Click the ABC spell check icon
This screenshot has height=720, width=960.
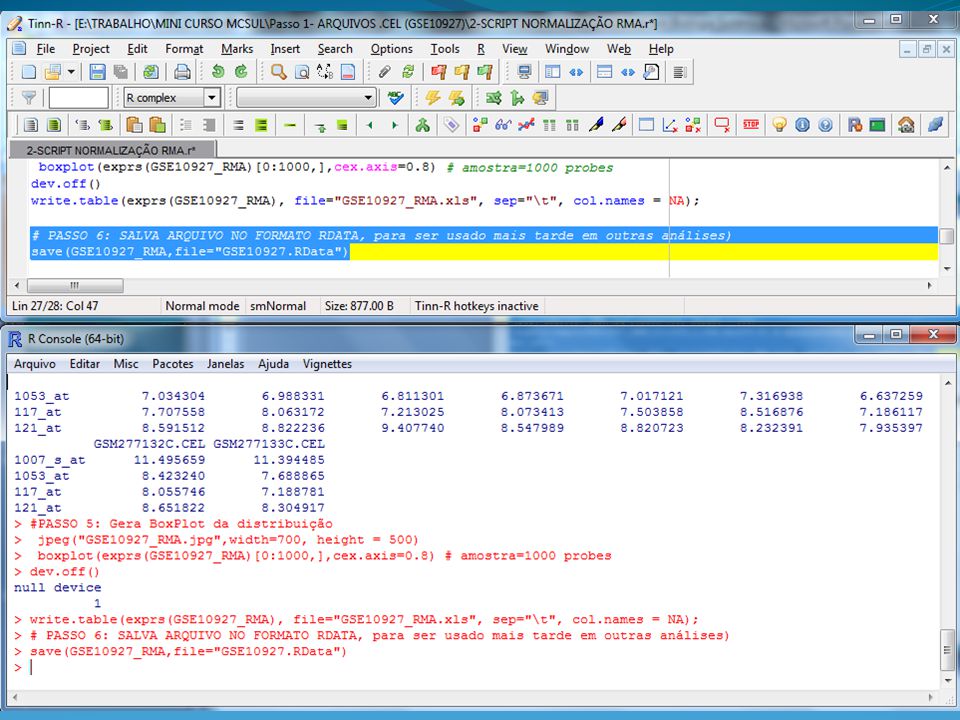point(396,97)
